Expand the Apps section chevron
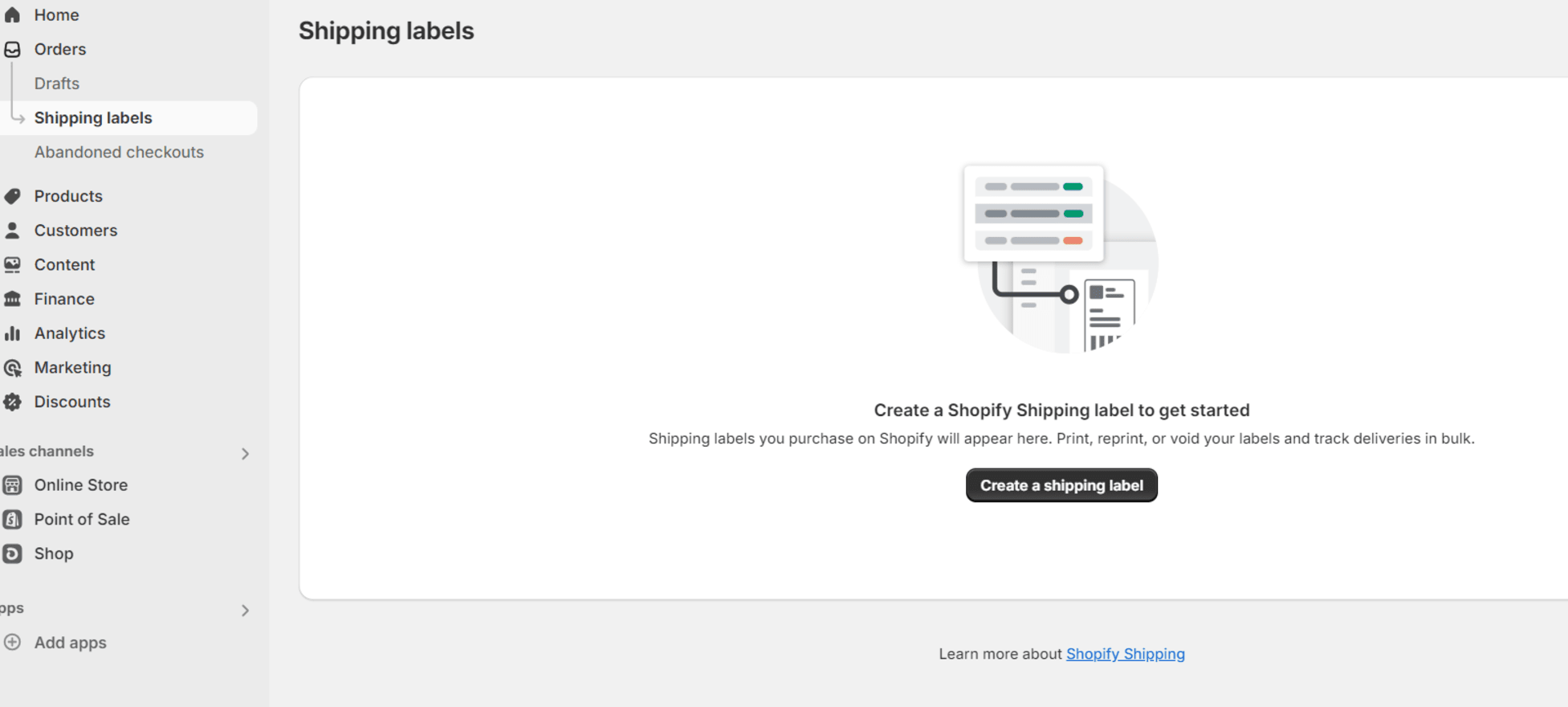1568x707 pixels. point(245,610)
